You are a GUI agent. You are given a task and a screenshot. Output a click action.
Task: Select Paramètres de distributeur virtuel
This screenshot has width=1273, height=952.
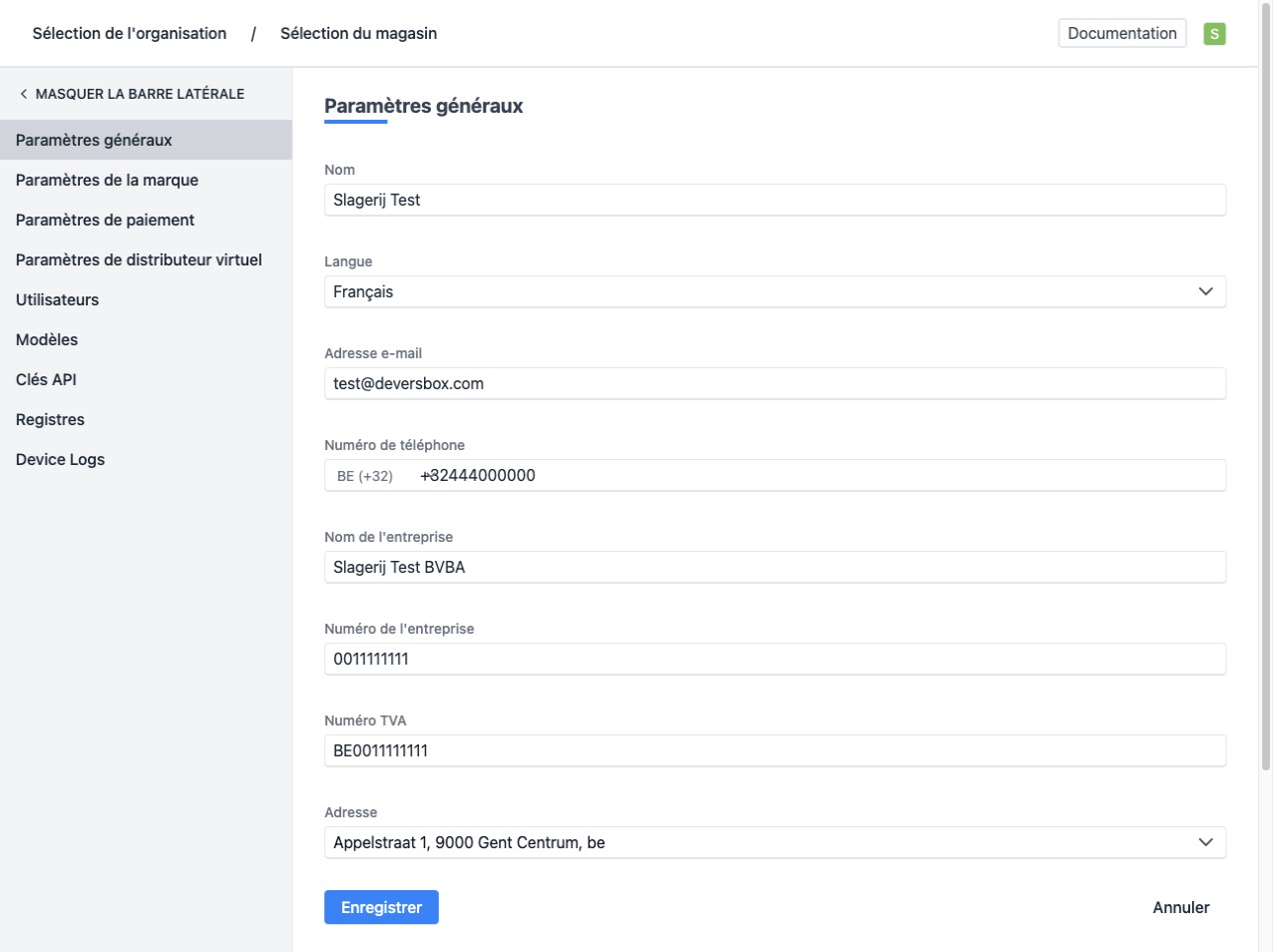(x=139, y=259)
